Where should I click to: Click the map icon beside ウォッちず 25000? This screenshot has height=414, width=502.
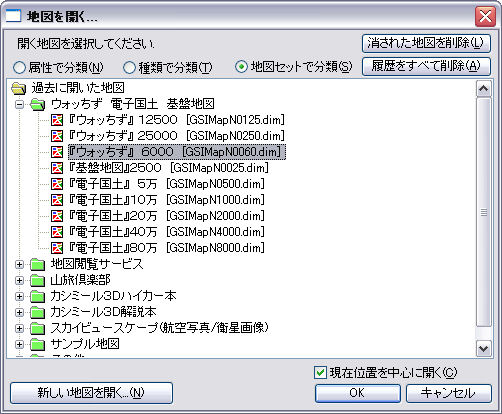tap(57, 136)
